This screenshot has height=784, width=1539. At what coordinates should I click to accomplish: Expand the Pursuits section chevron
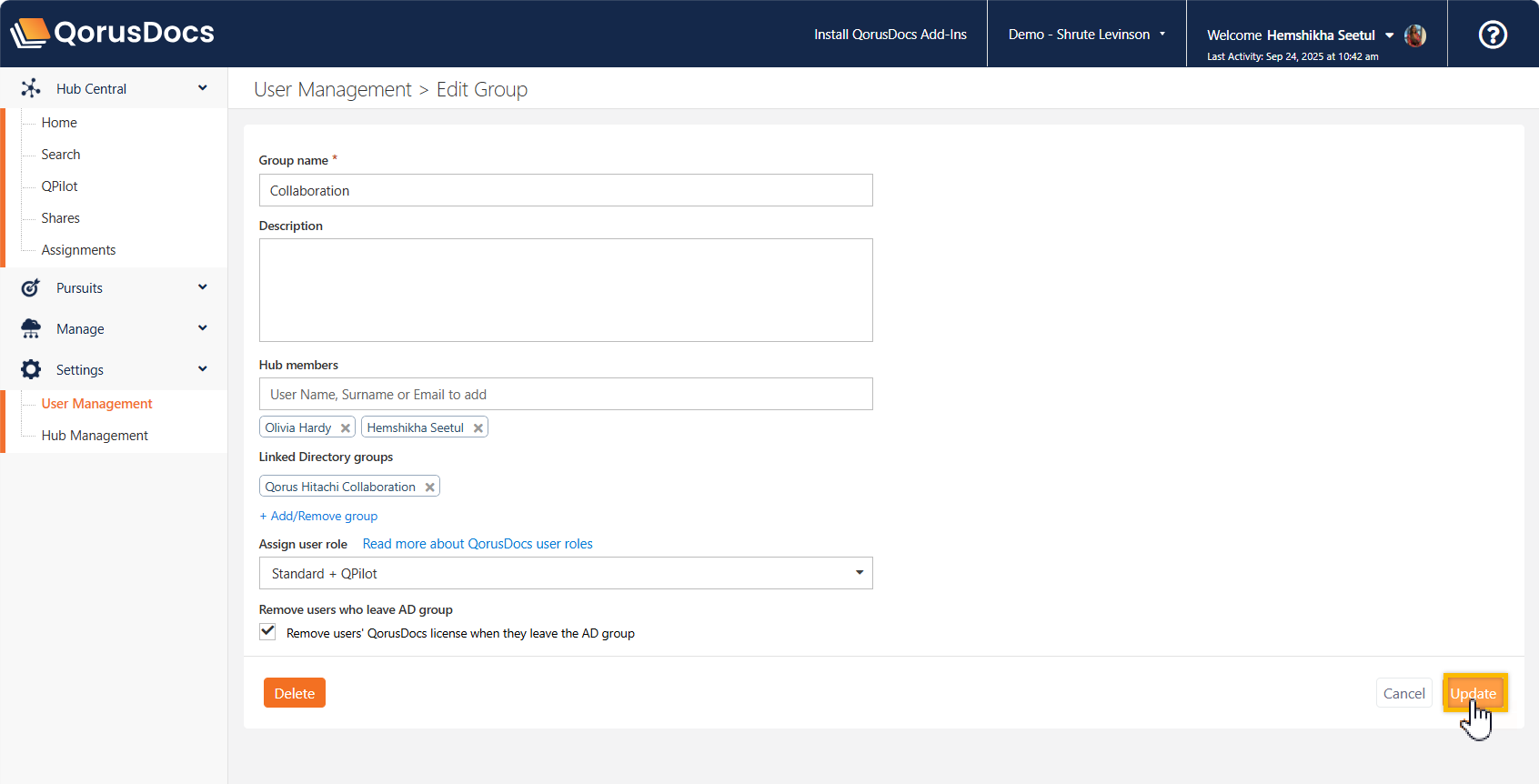click(x=203, y=287)
